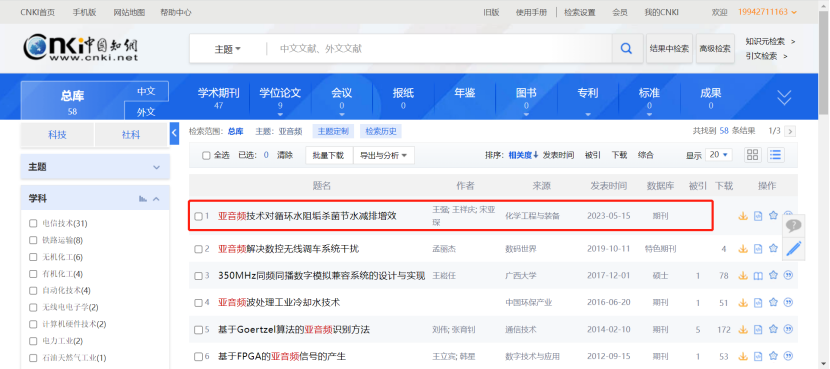Open the 学术期刊 tab
This screenshot has width=830, height=369.
point(219,97)
